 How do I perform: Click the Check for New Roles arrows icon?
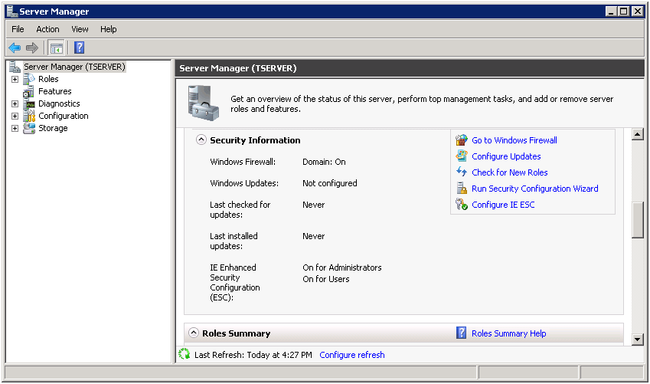[x=461, y=172]
